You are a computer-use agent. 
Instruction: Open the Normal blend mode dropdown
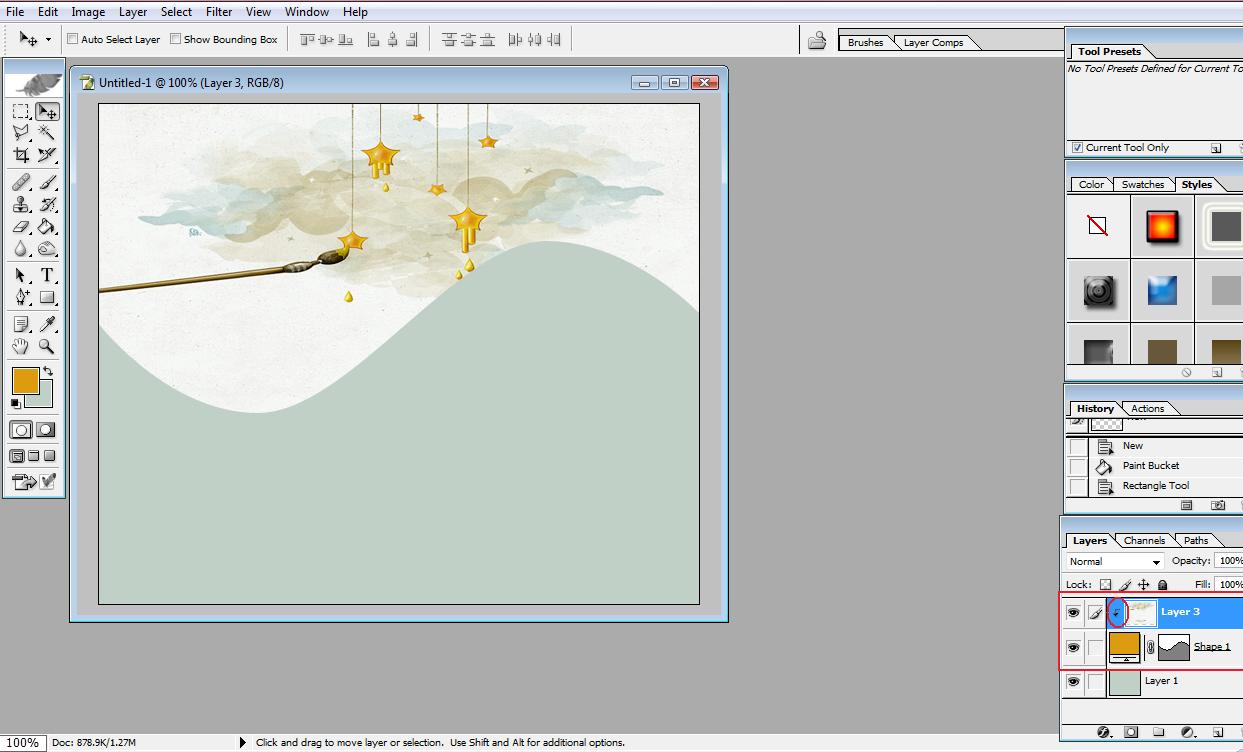(x=1115, y=562)
